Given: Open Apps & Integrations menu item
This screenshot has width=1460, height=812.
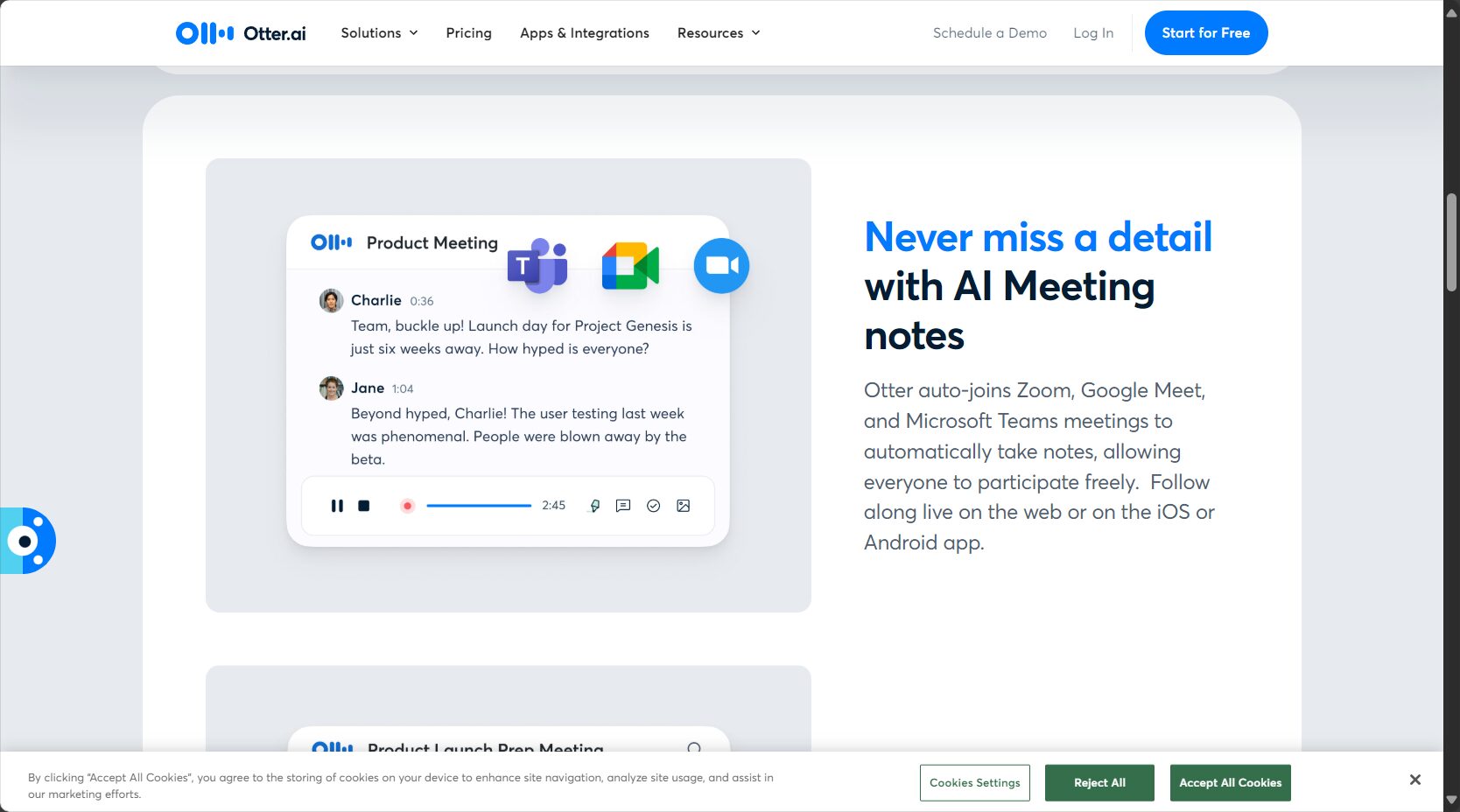Looking at the screenshot, I should [585, 33].
